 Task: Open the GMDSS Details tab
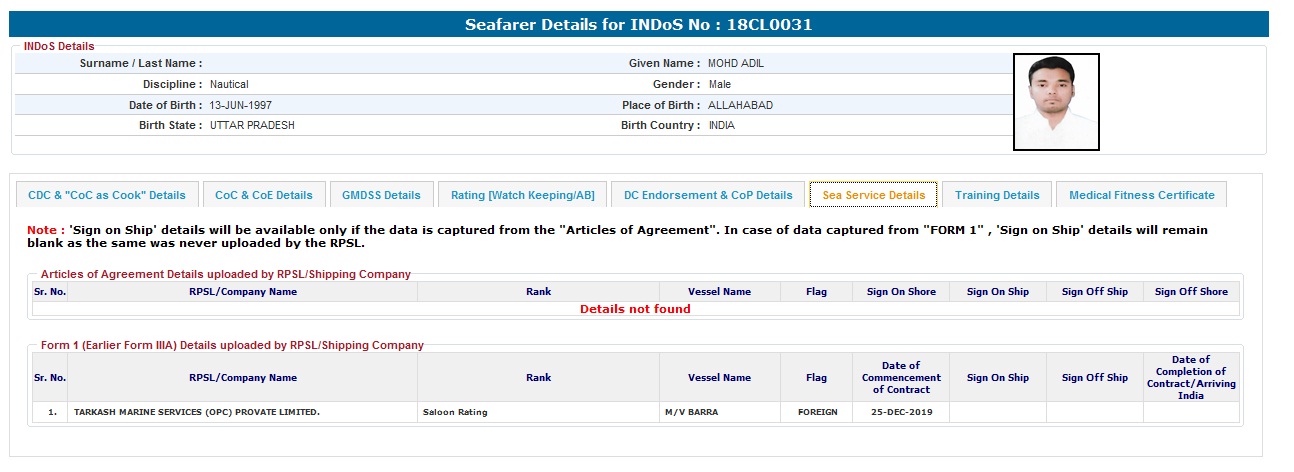(x=381, y=195)
